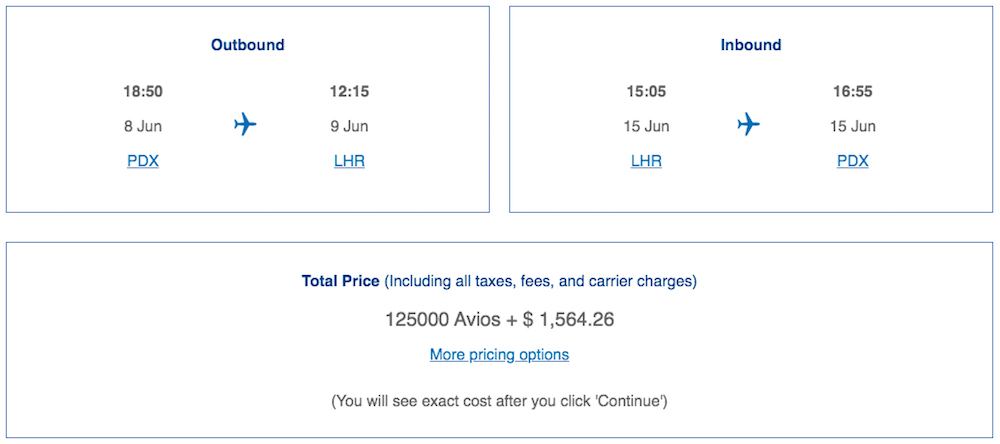Click the 16:55 inbound arrival time

(853, 91)
